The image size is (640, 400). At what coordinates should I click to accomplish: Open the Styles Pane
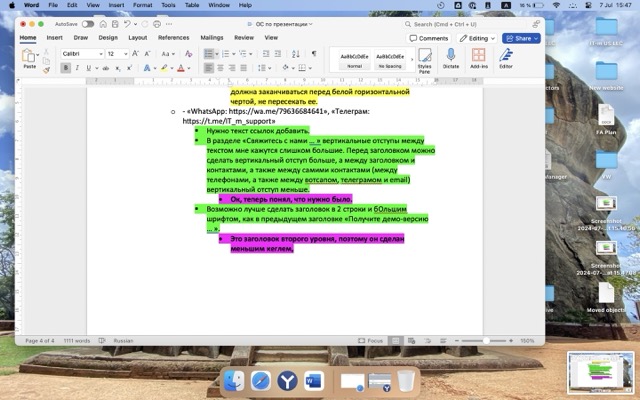pos(424,60)
